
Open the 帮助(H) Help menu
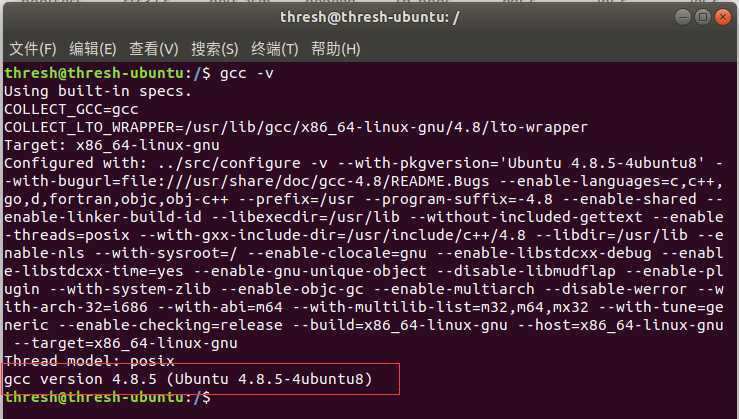click(x=336, y=49)
